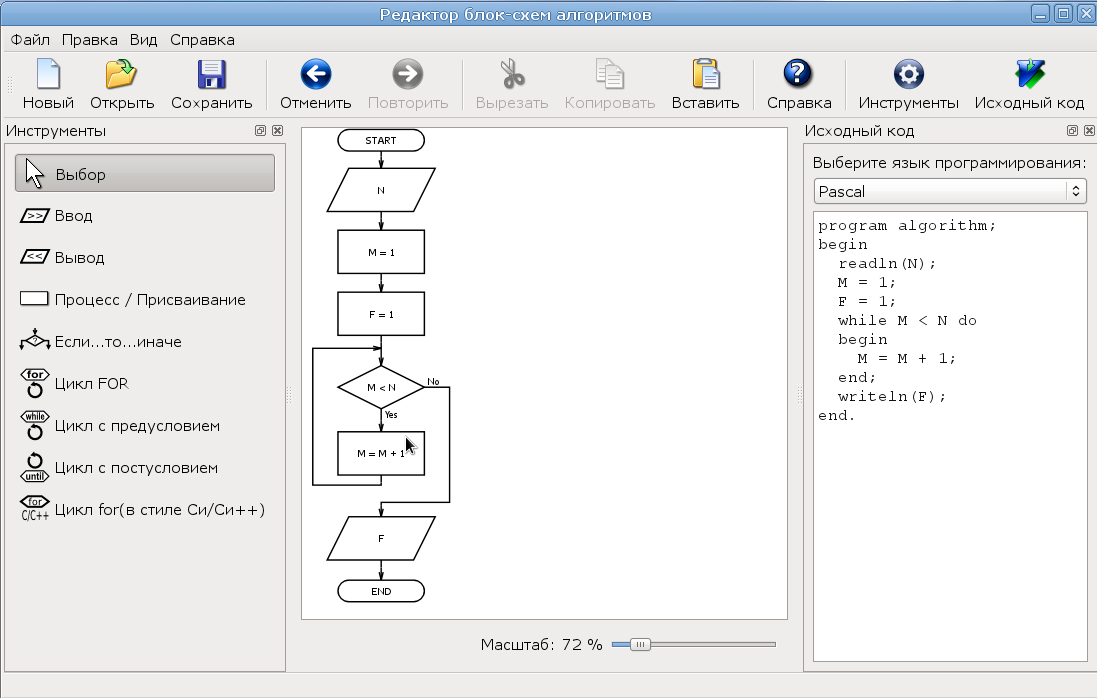Open the Файл menu
Screen dimensions: 1097x698
pos(30,40)
